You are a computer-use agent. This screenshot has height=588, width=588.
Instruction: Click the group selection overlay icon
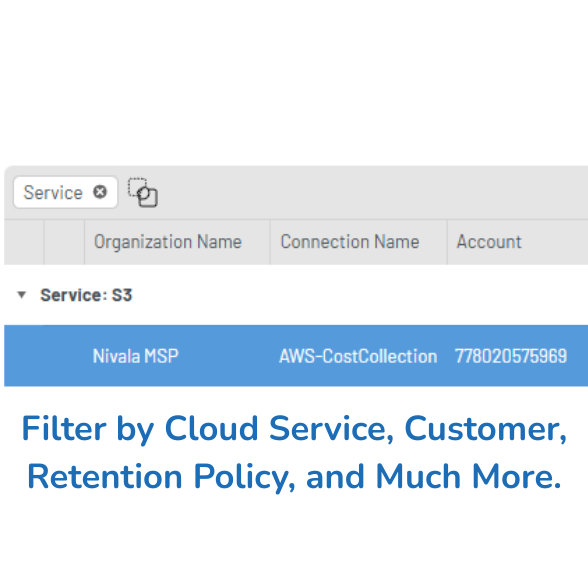[142, 192]
